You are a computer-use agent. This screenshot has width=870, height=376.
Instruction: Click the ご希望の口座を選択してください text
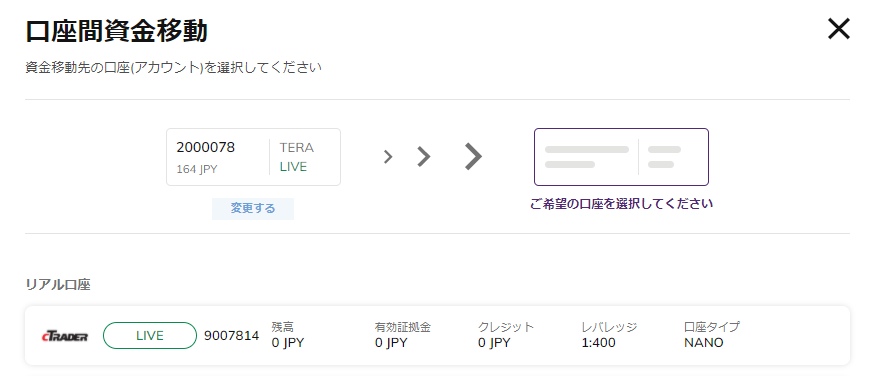[x=621, y=204]
